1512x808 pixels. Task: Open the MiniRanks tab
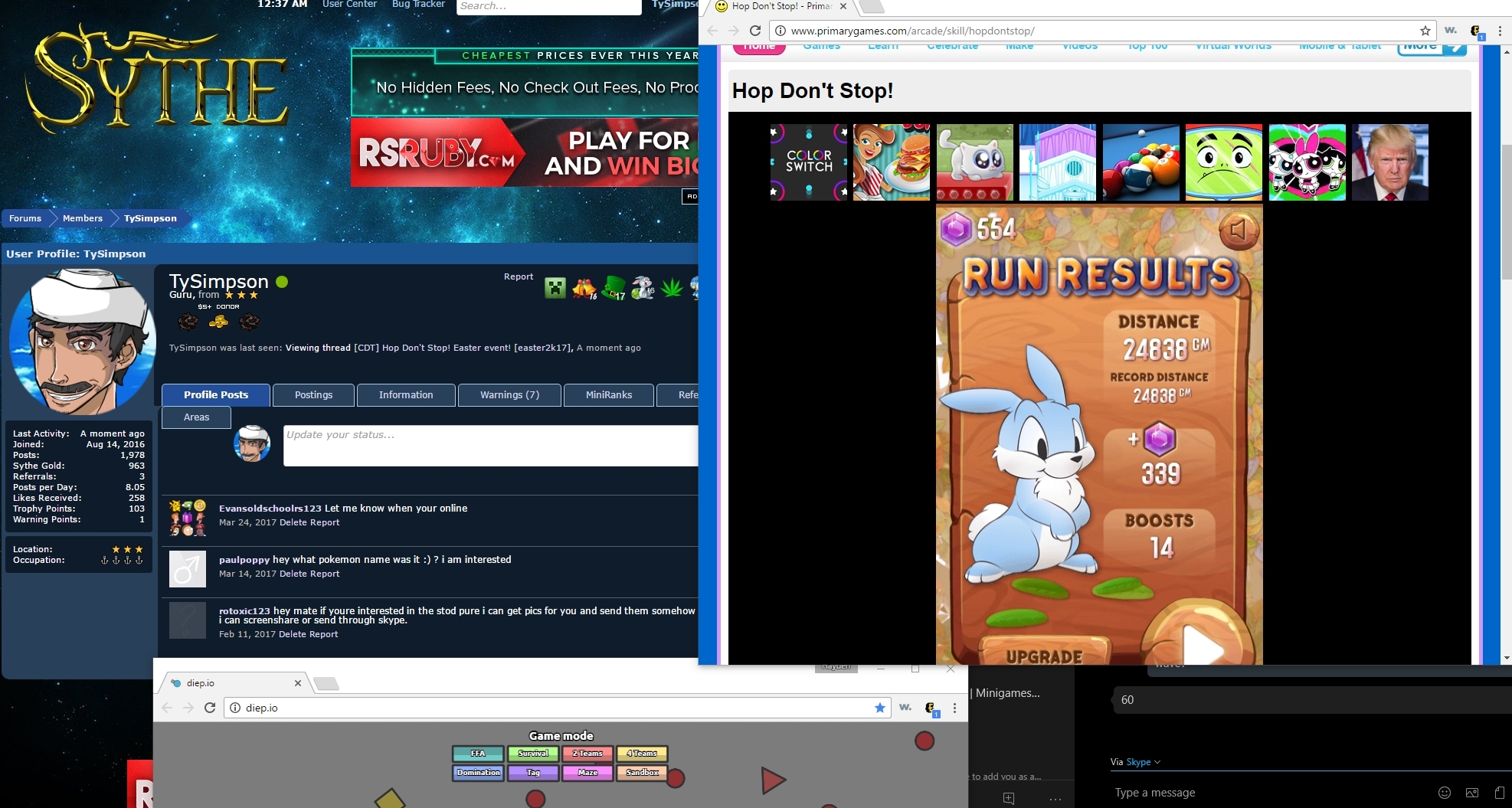coord(609,395)
